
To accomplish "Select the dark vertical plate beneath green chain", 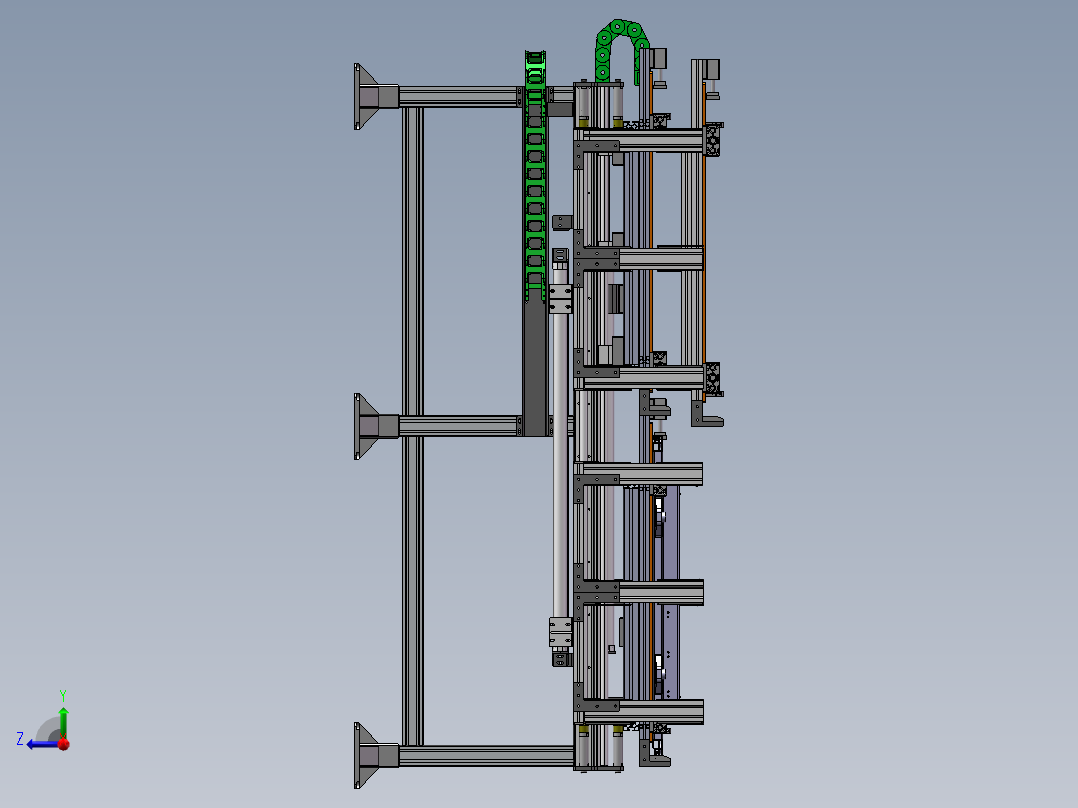I will [535, 363].
